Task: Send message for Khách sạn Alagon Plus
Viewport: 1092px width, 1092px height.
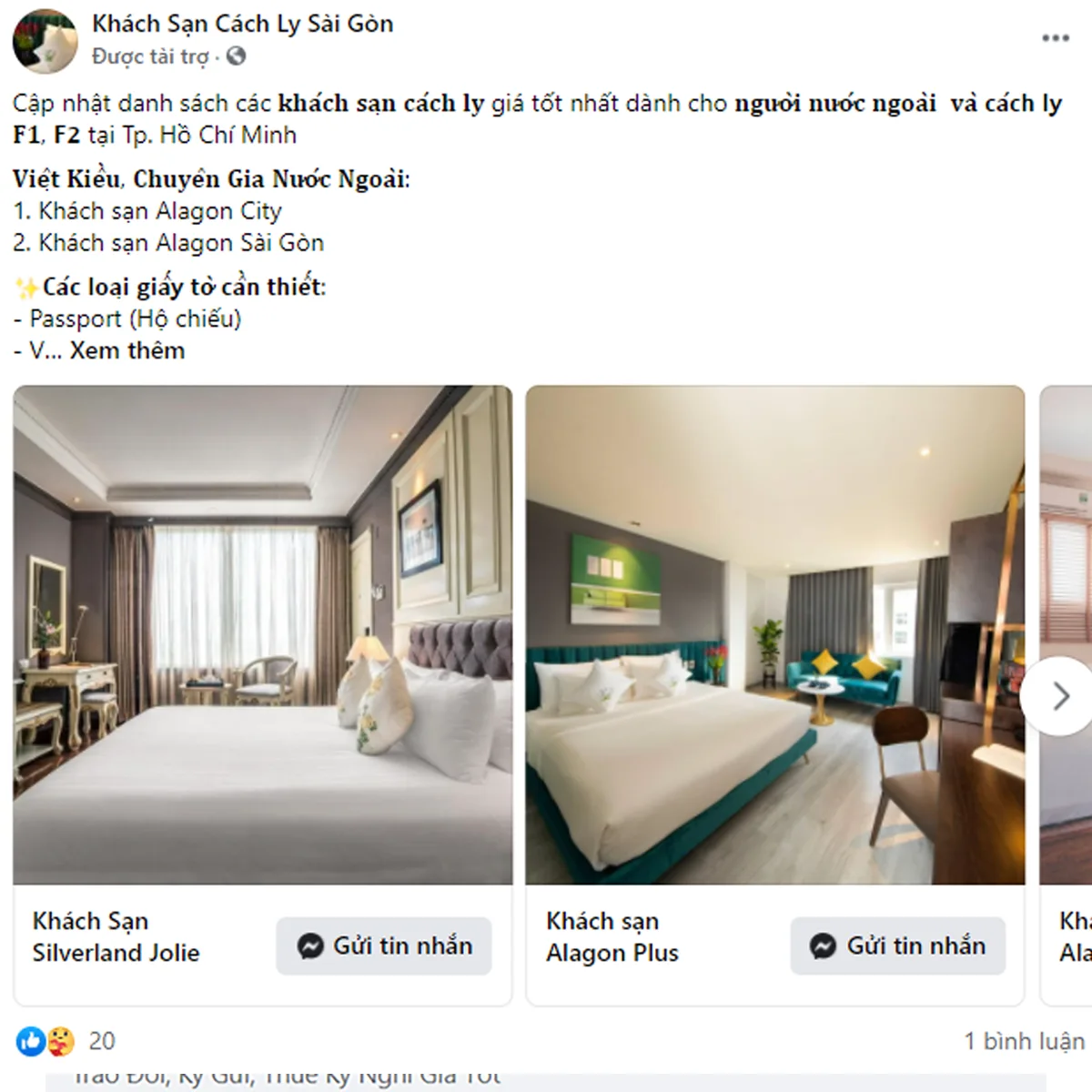Action: click(x=897, y=946)
